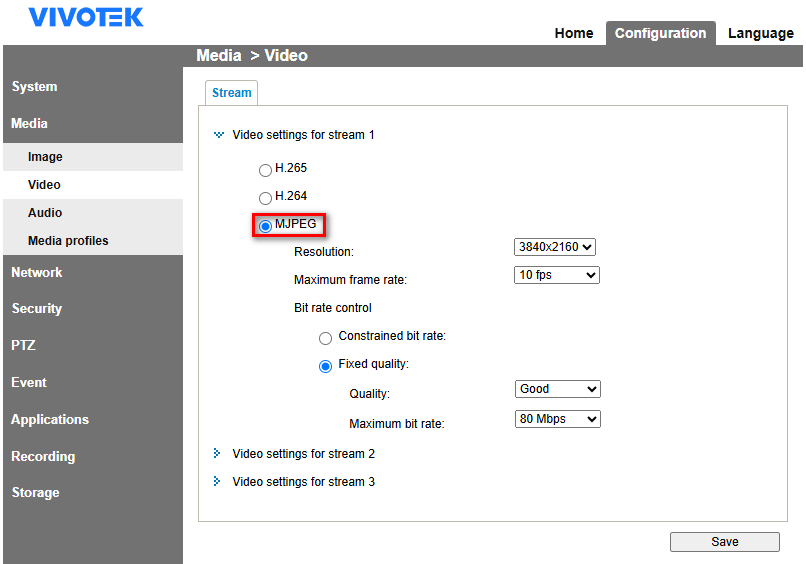
Task: Open the Maximum frame rate dropdown
Action: click(x=557, y=275)
